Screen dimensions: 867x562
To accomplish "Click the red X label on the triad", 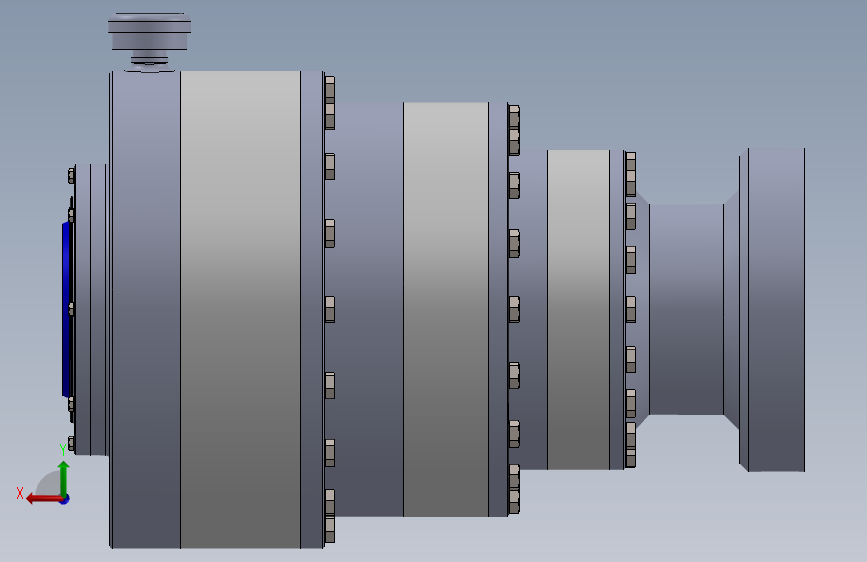I will 20,493.
